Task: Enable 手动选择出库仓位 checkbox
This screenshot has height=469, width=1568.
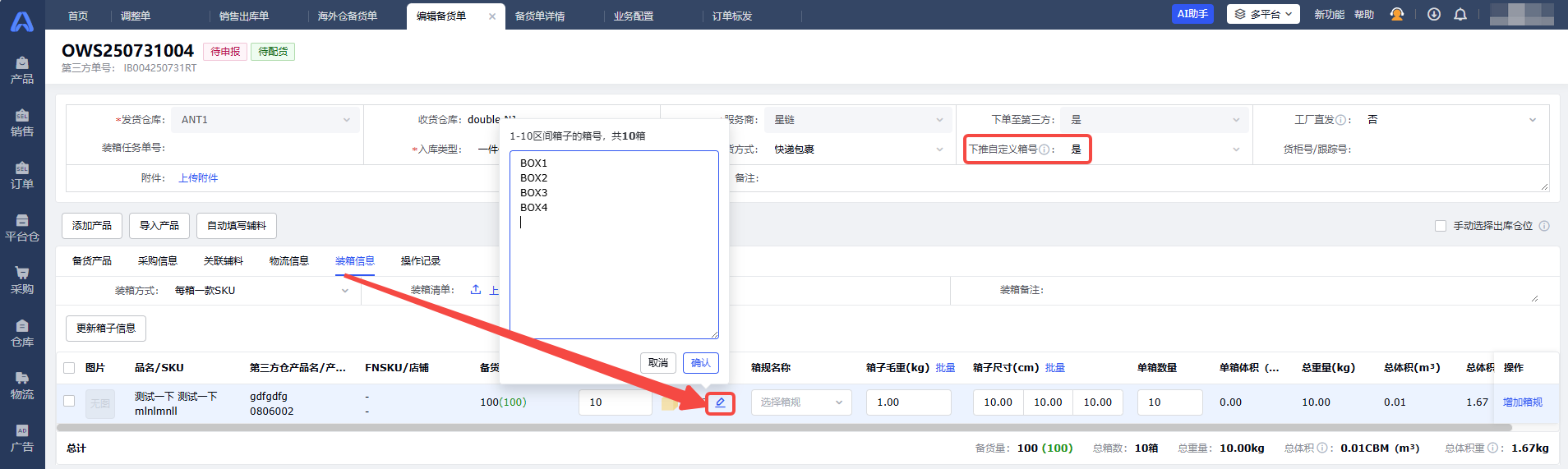Action: click(x=1441, y=226)
